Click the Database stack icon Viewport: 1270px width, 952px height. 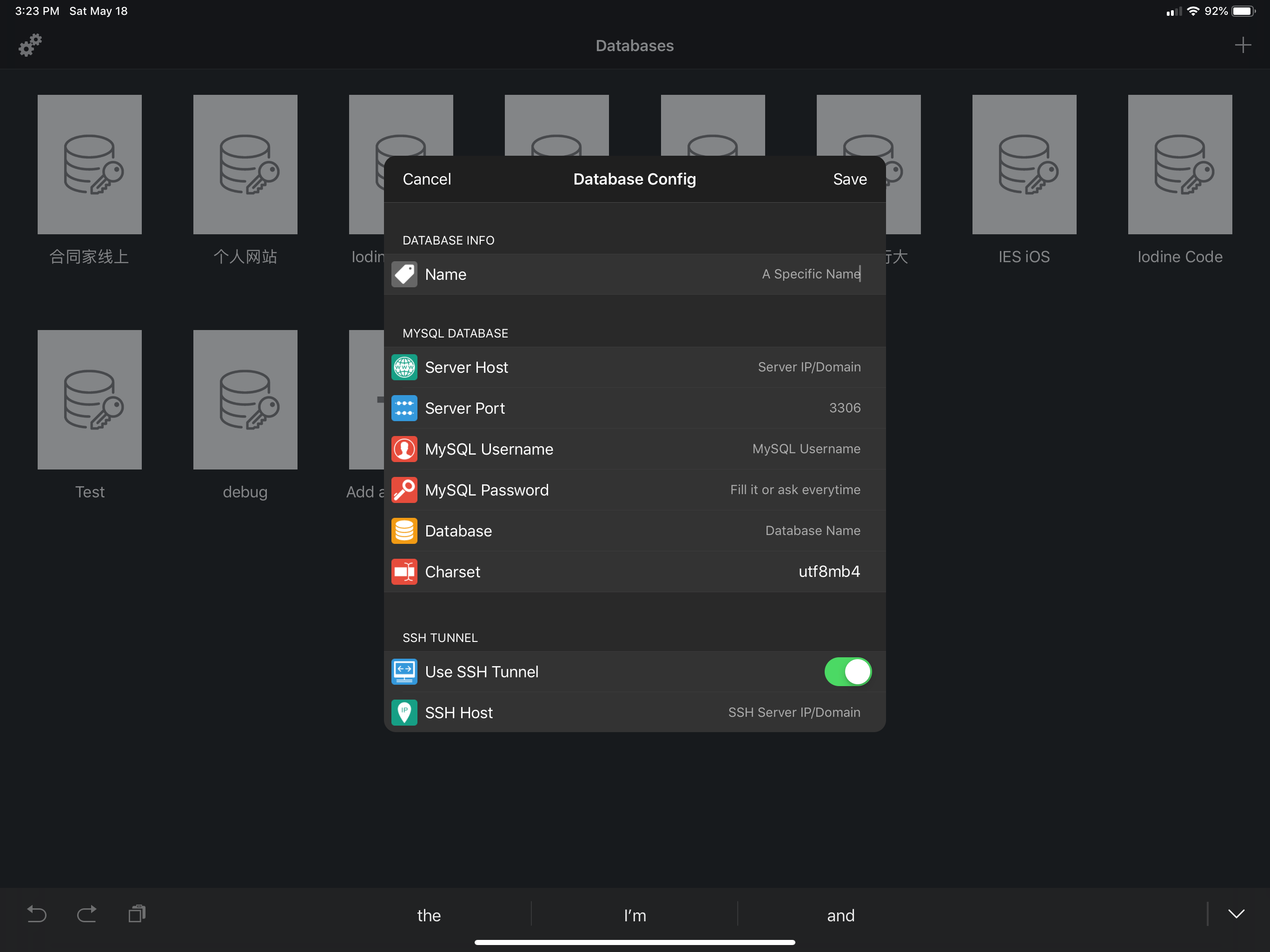pos(404,530)
